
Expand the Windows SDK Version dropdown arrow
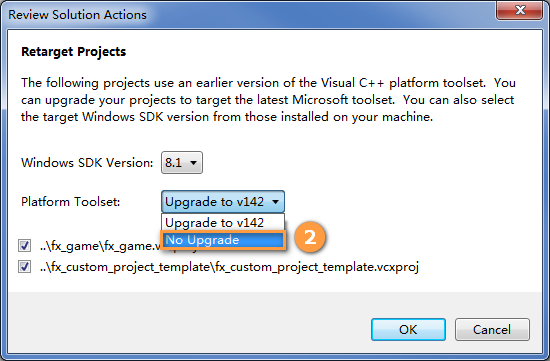pos(193,163)
